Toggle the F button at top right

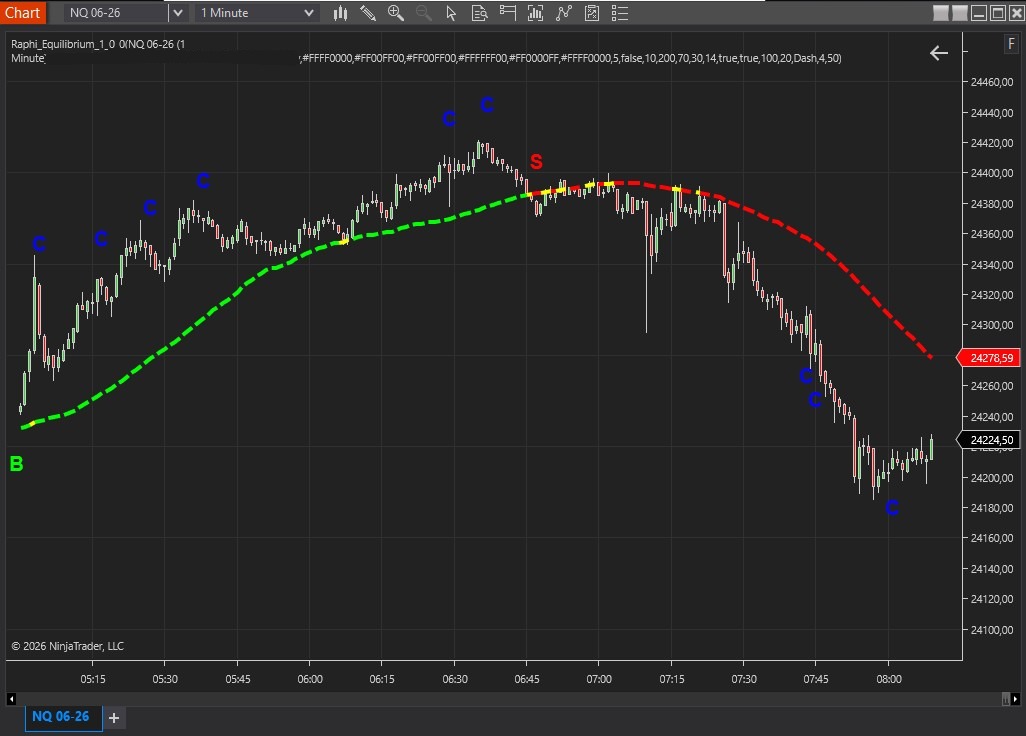tap(1012, 45)
